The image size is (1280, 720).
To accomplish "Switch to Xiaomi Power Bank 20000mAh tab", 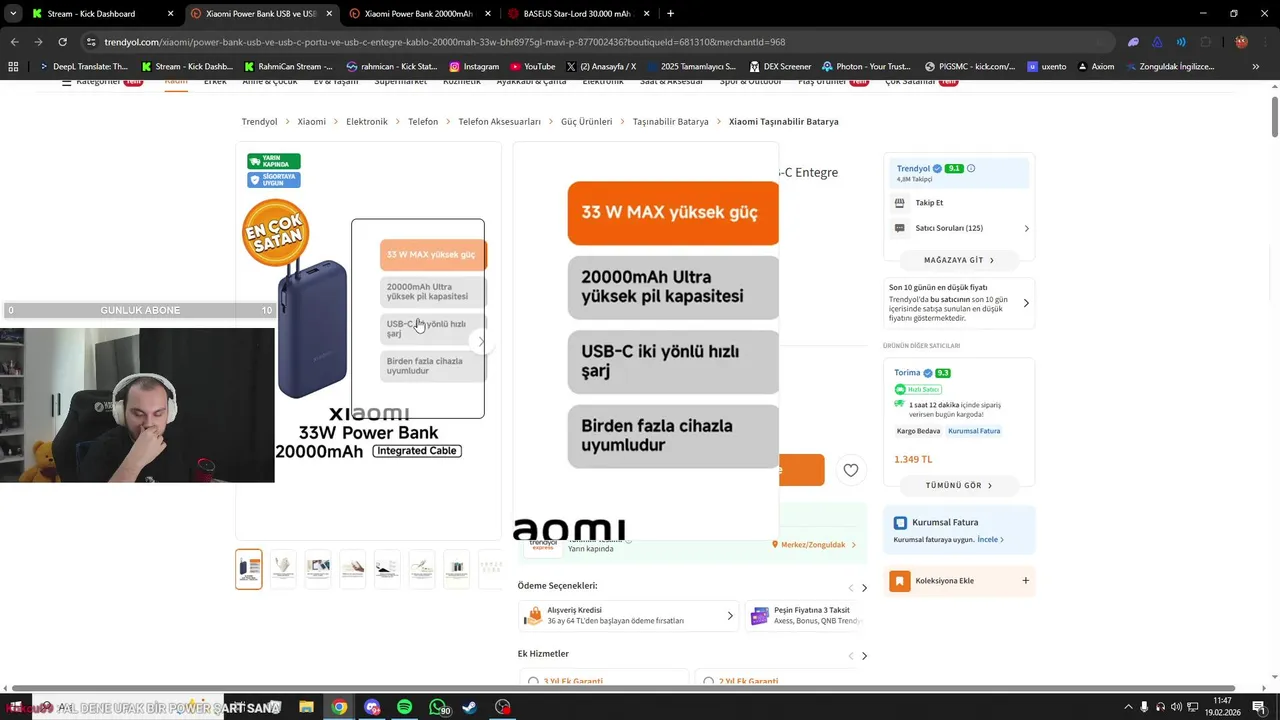I will pos(418,14).
